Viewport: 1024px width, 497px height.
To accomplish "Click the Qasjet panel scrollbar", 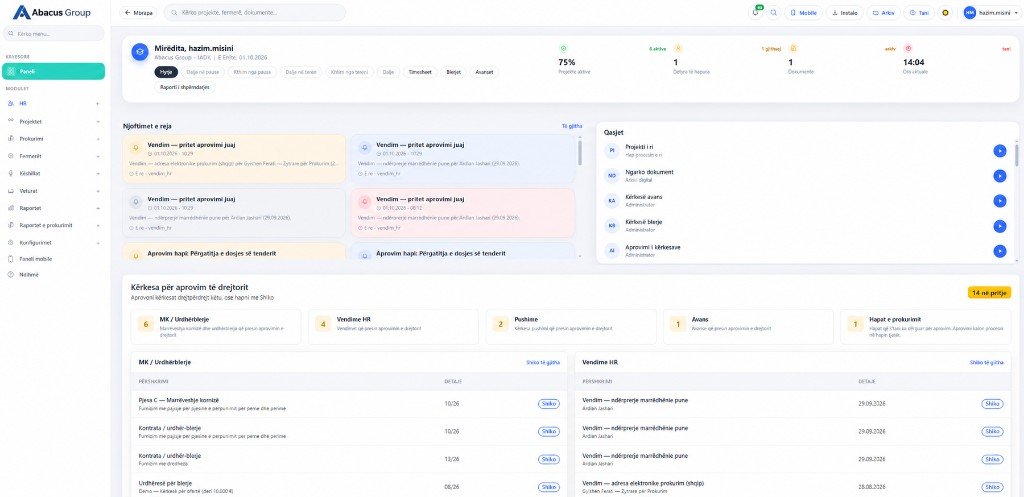I will pyautogui.click(x=1016, y=155).
